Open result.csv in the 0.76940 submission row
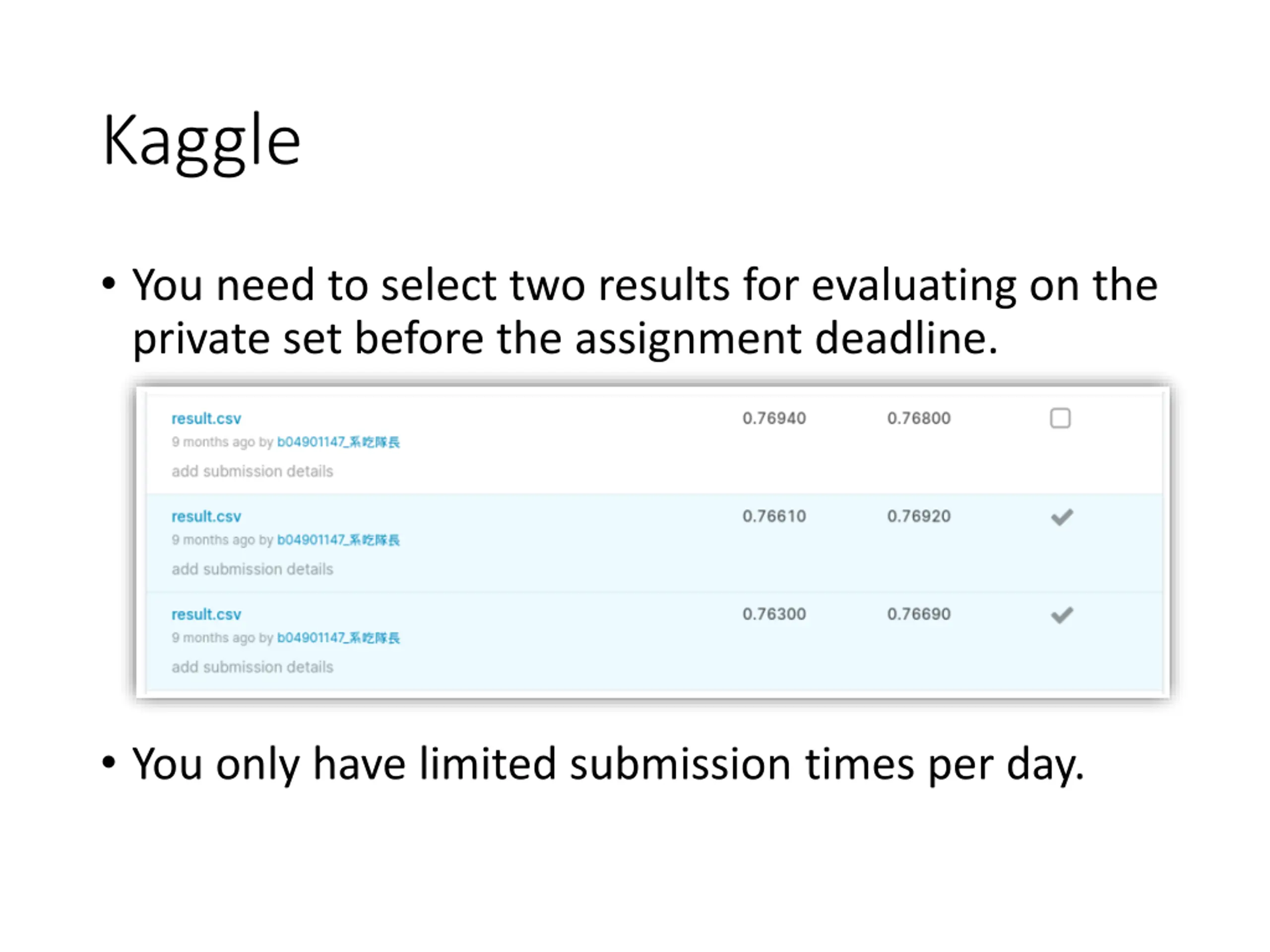This screenshot has width=1270, height=952. click(x=206, y=419)
